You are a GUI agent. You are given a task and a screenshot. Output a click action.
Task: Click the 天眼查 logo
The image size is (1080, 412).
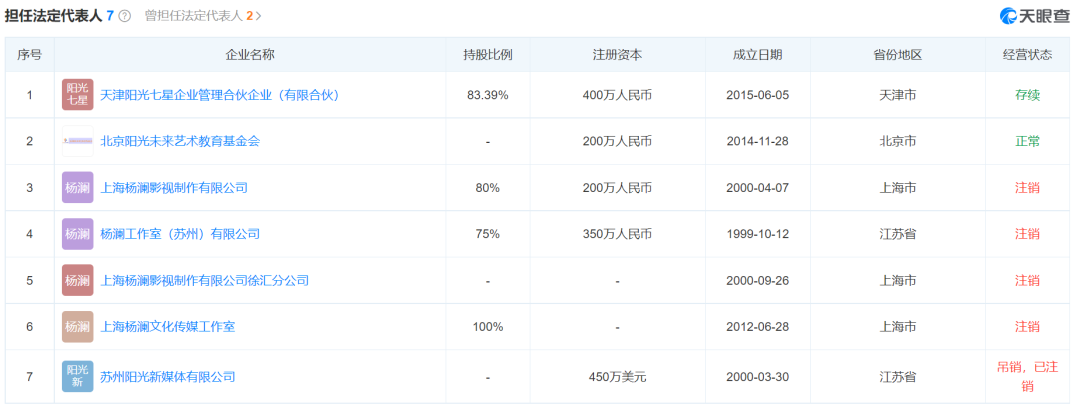(1034, 17)
